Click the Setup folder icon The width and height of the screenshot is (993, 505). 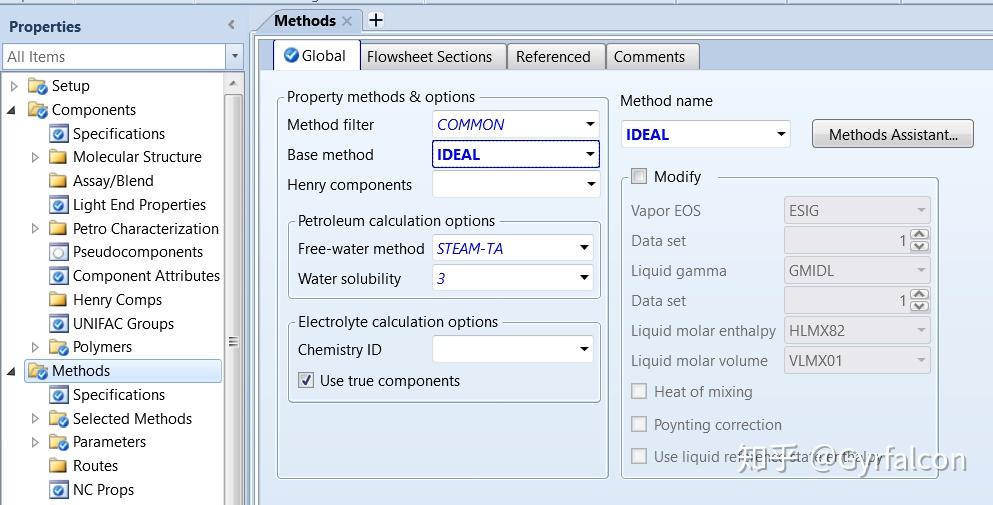[x=38, y=86]
